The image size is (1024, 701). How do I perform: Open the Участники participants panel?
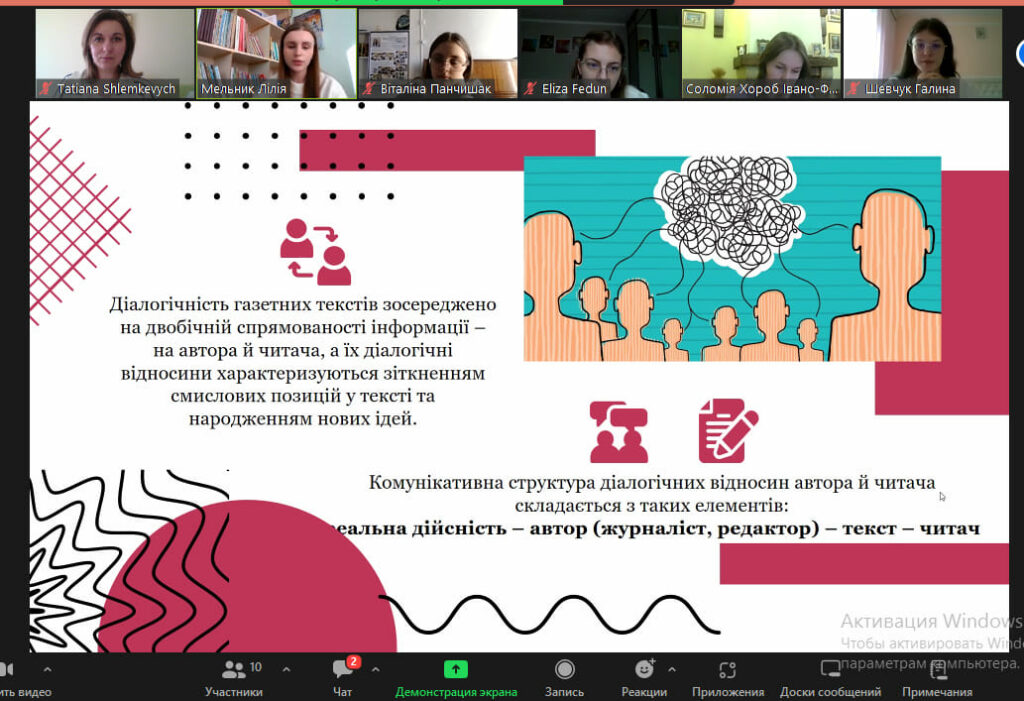[x=234, y=676]
